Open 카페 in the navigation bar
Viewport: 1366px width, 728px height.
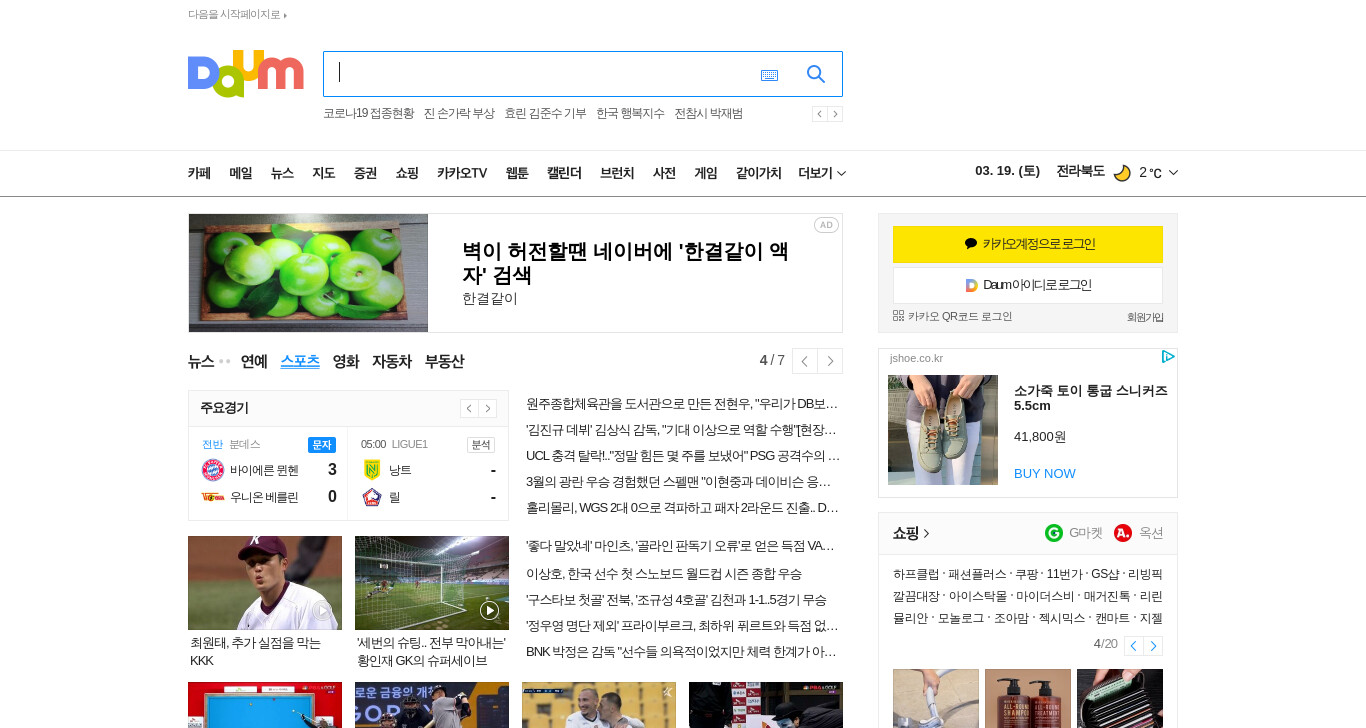[199, 173]
